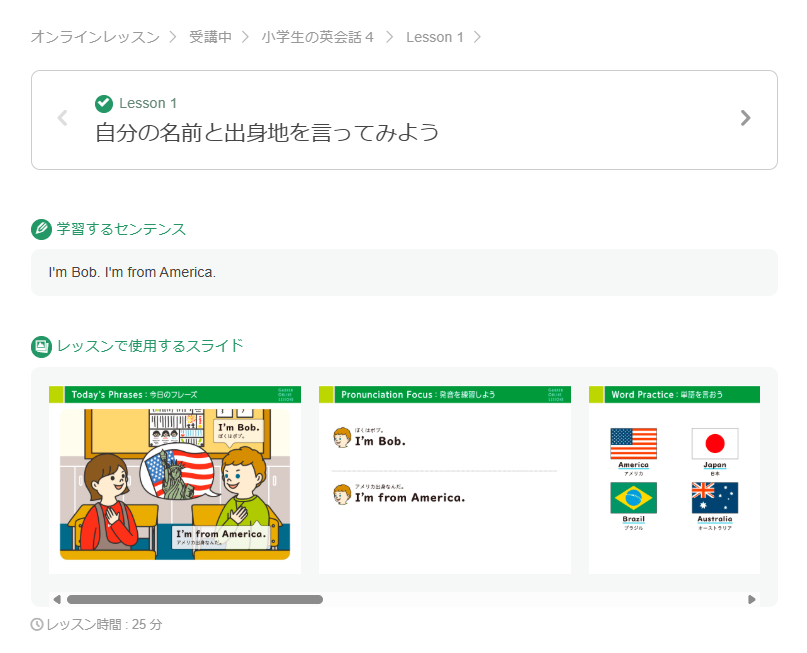
Task: Click the horizontal slide scrollbar thumb
Action: pos(195,600)
